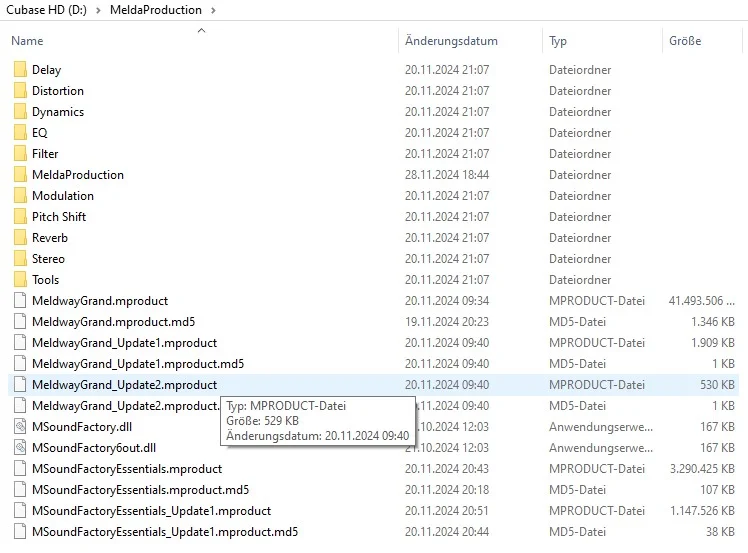Select the Distortion folder name
The height and width of the screenshot is (553, 748).
point(58,91)
